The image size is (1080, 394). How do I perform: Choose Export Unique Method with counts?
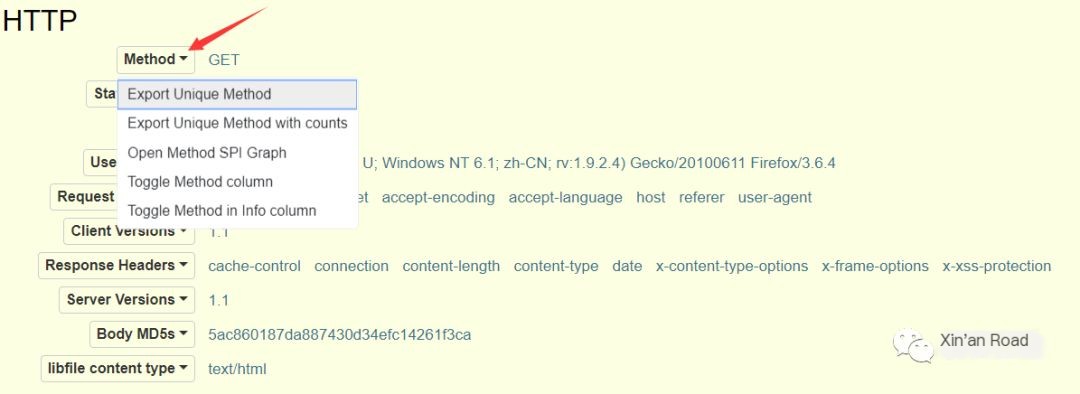click(x=237, y=123)
